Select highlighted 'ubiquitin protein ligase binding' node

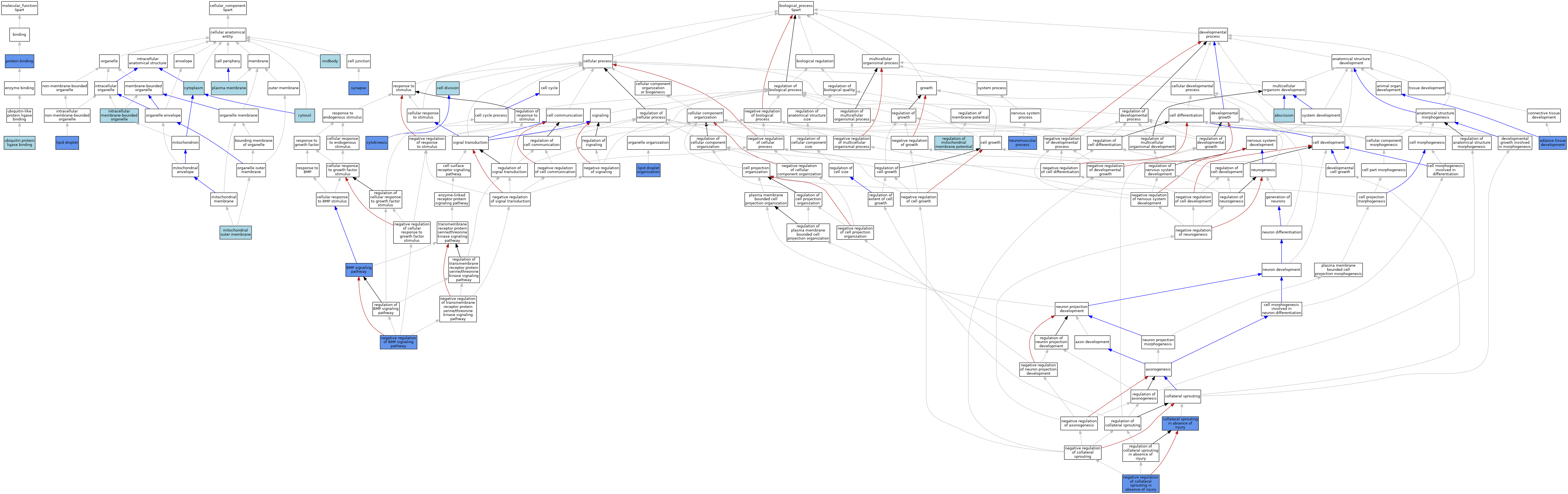click(x=19, y=143)
